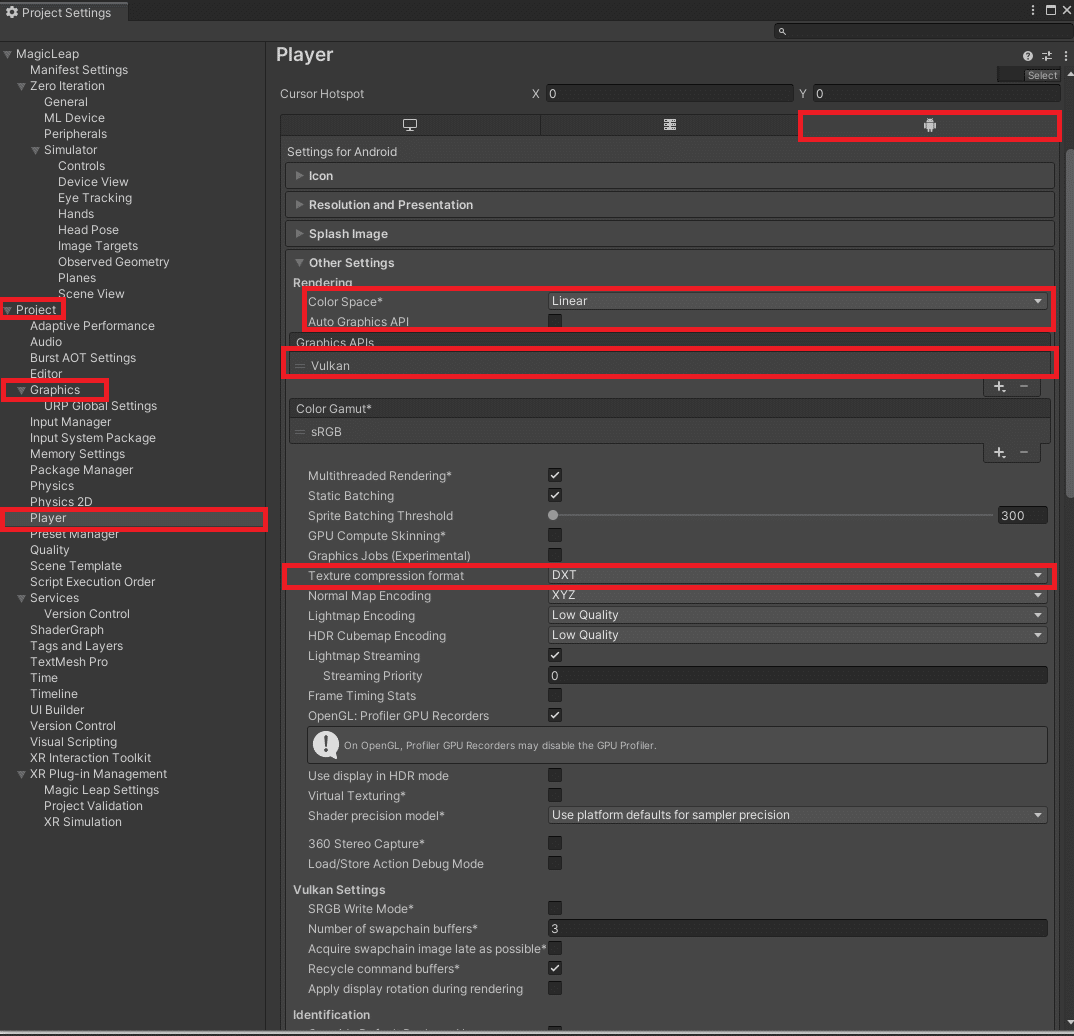Image resolution: width=1074 pixels, height=1036 pixels.
Task: Open Player settings help documentation icon
Action: 1028,56
